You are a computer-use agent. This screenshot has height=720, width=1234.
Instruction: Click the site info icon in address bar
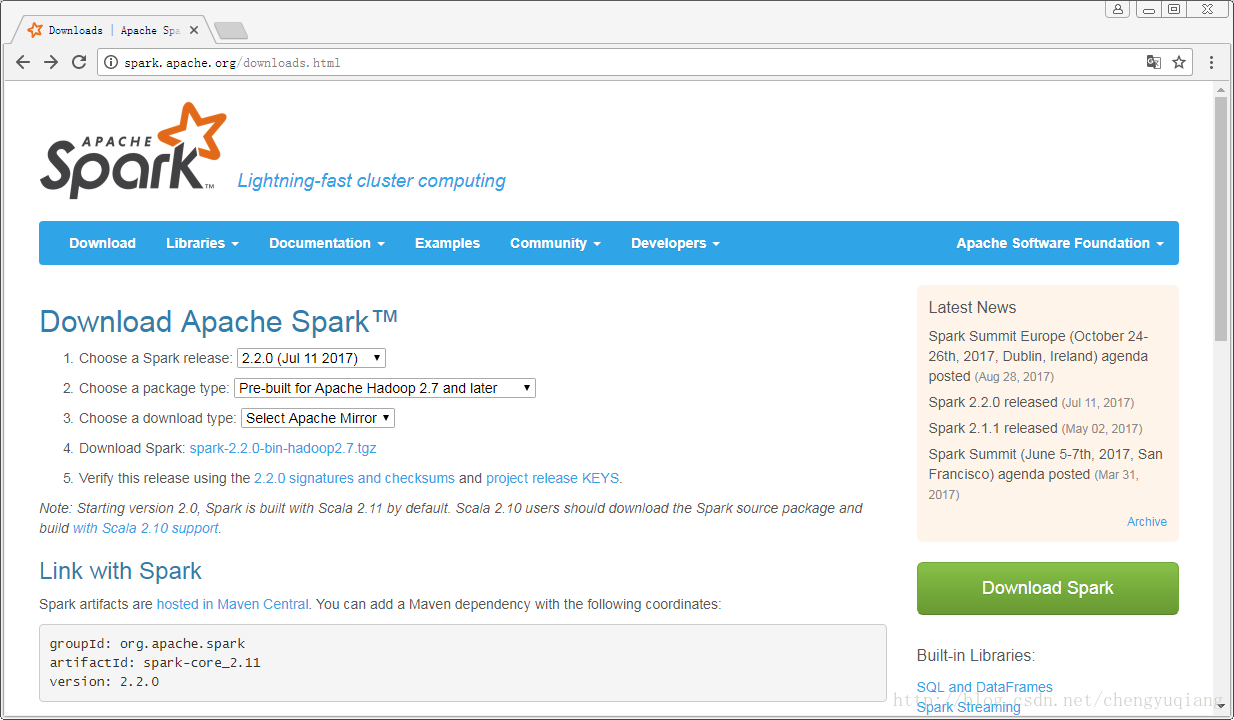tap(112, 62)
